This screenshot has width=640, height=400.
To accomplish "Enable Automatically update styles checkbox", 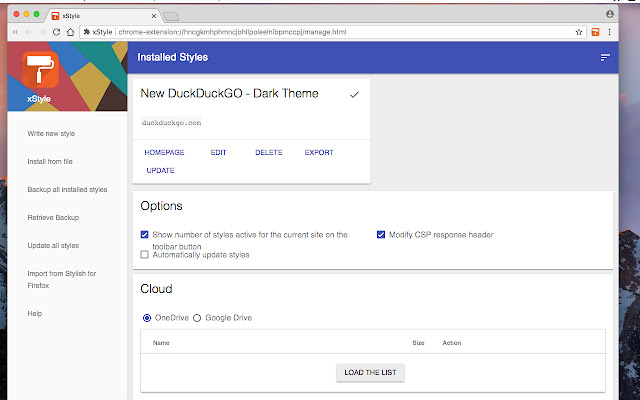I will click(x=145, y=255).
